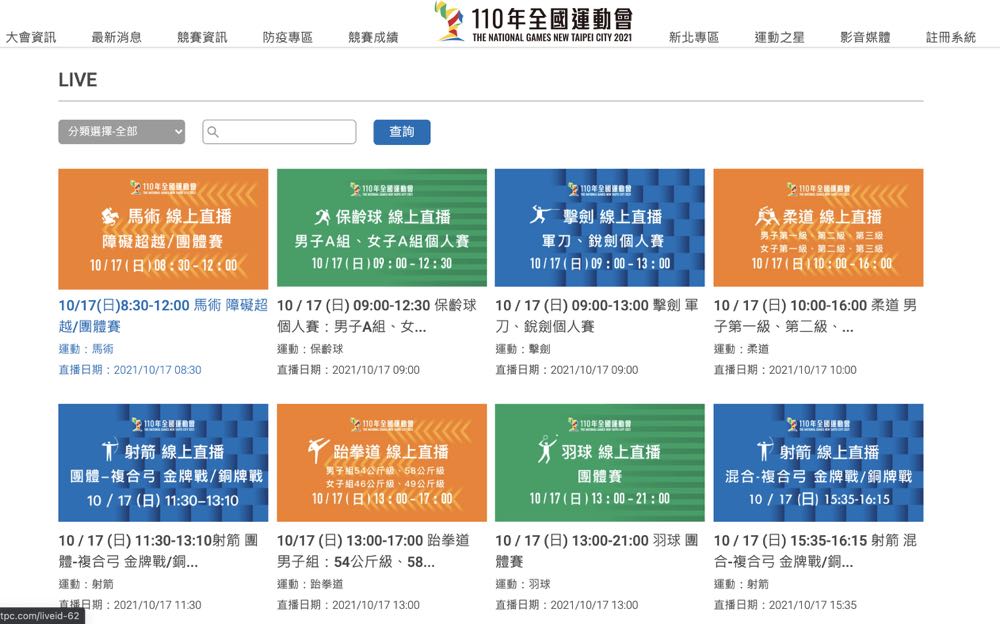Click 直播日期：2021/10/17 08:30 text
This screenshot has width=1000, height=624.
pos(130,370)
